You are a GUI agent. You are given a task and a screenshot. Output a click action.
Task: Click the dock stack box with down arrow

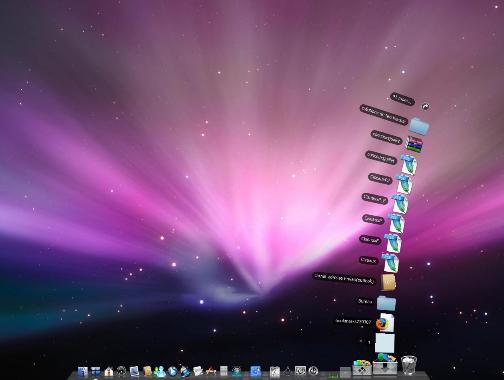(385, 364)
